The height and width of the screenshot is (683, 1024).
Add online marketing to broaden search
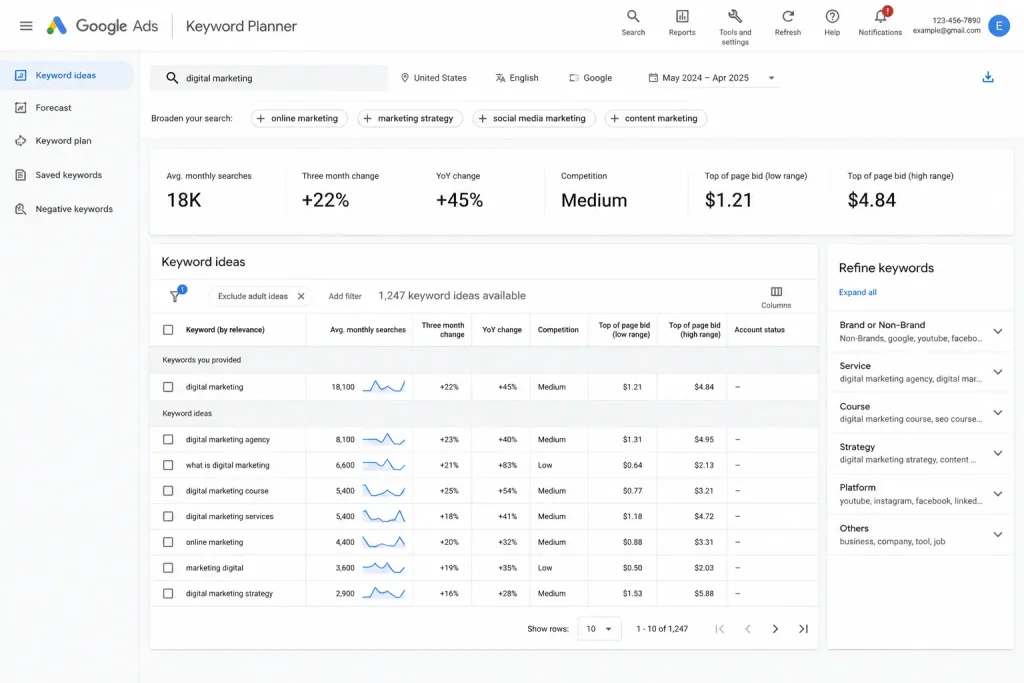tap(298, 118)
